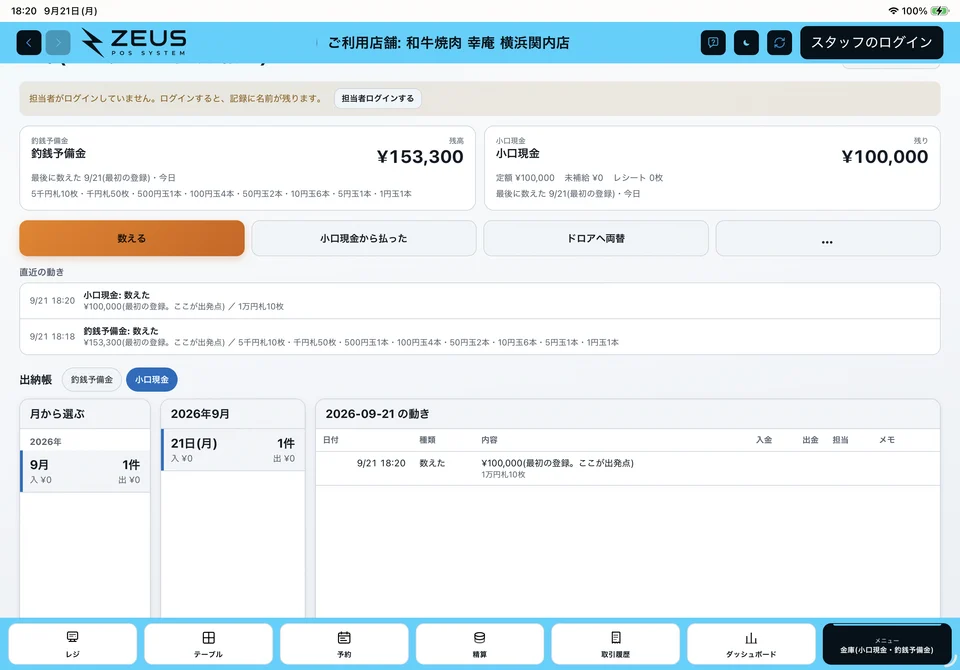Viewport: 960px width, 670px height.
Task: Select 9月 in the month list
Action: coord(85,471)
